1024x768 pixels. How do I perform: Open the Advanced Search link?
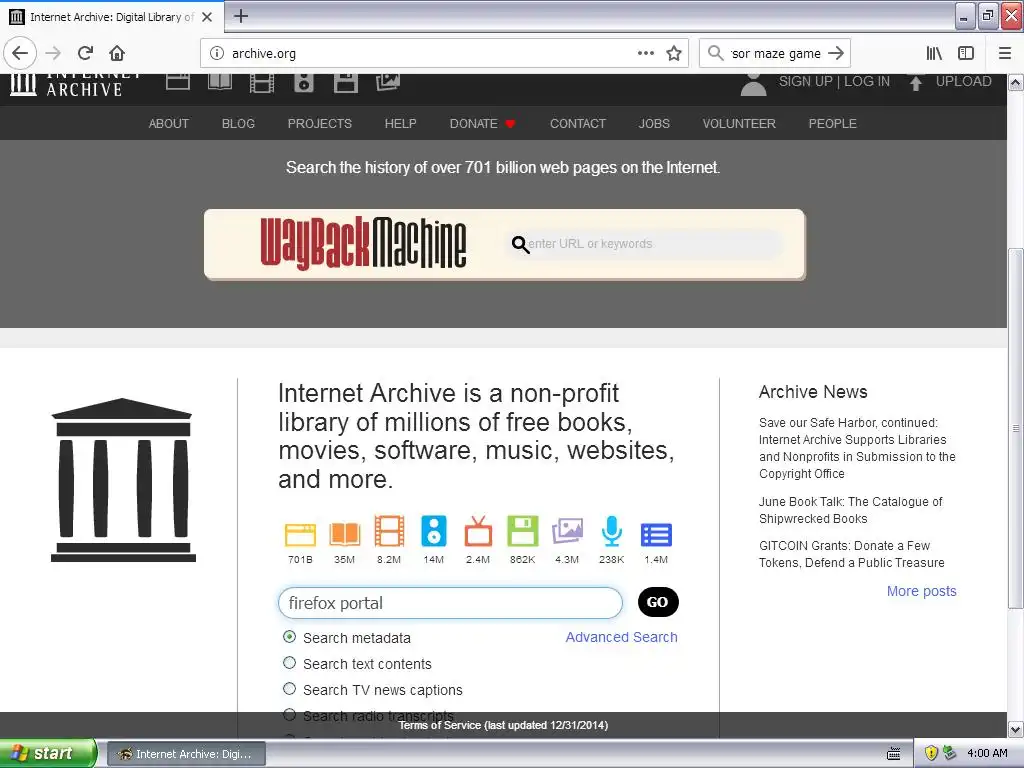[621, 637]
